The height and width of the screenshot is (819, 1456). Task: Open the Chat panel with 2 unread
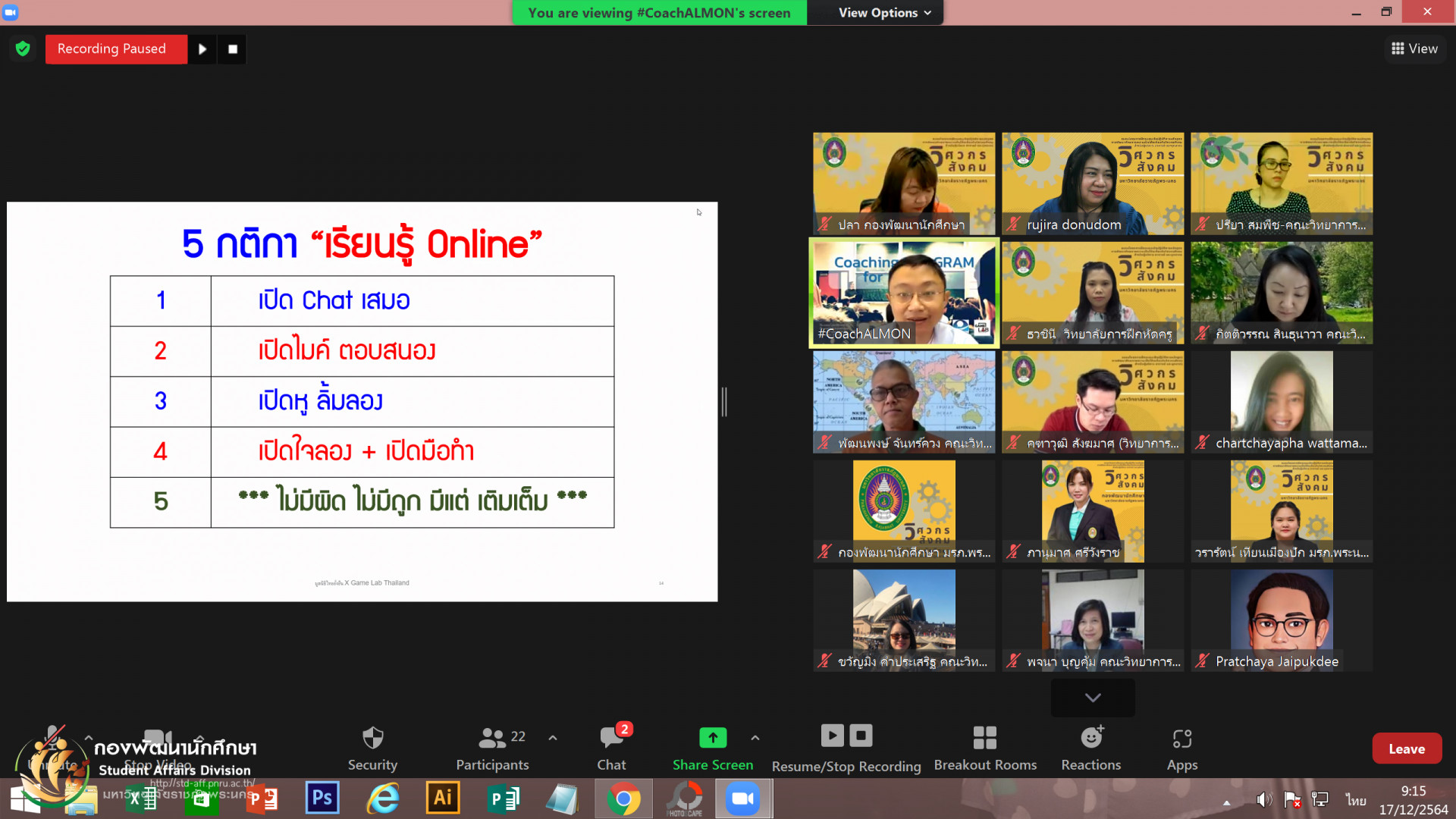click(x=611, y=738)
